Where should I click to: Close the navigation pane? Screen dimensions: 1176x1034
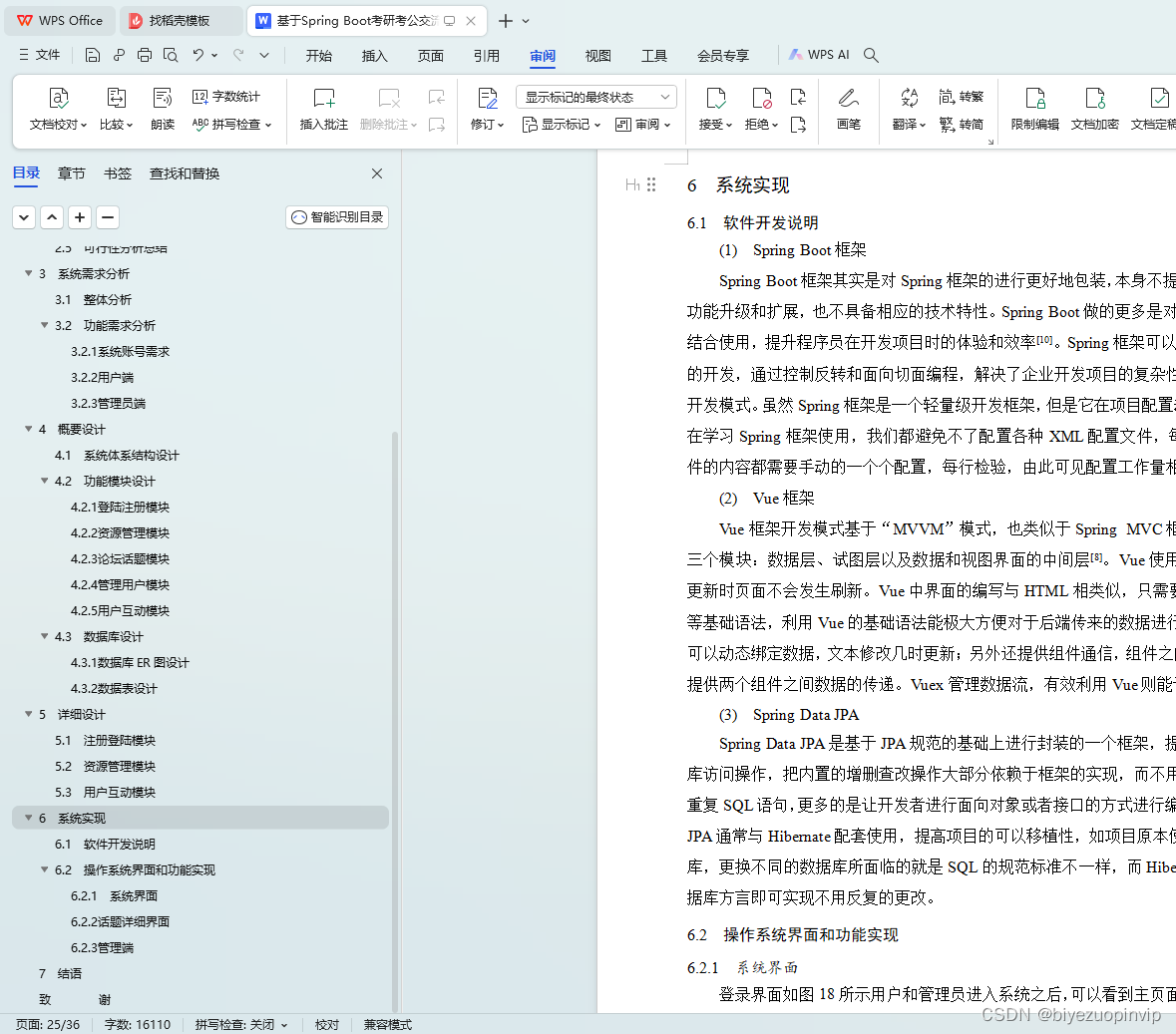click(377, 173)
